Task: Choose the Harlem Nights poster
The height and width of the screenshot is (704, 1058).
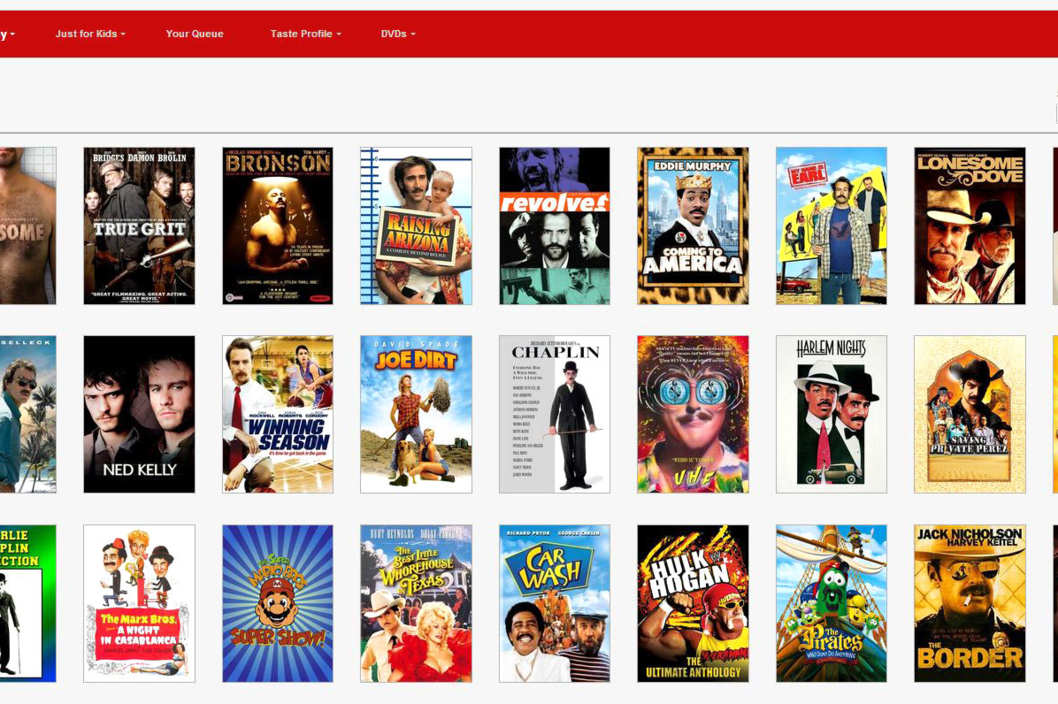Action: coord(831,414)
